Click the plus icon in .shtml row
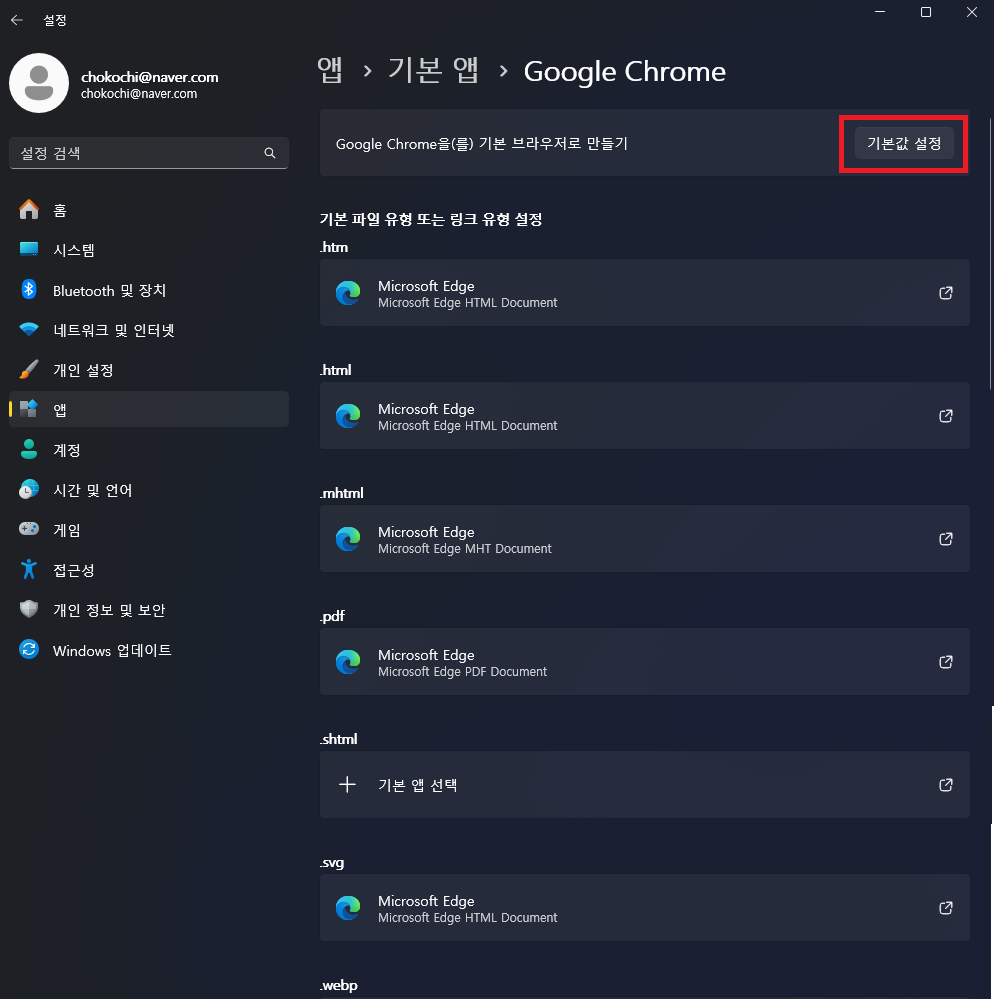The image size is (994, 999). (x=347, y=784)
